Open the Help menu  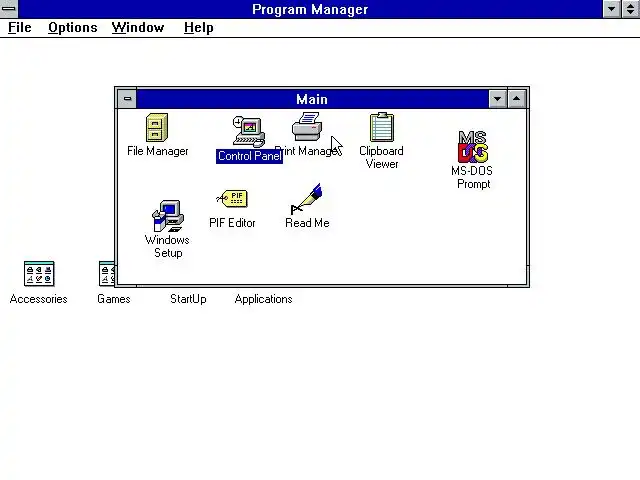click(x=198, y=28)
